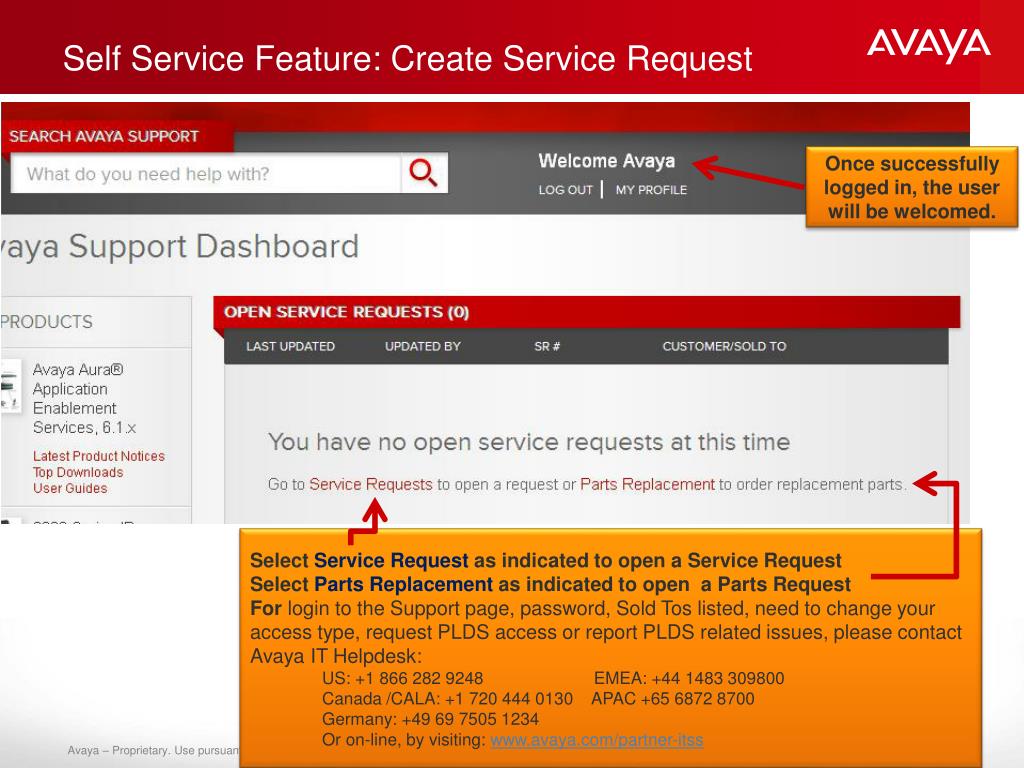Click the slide title 'Self Service Feature: Create Service Request'
The width and height of the screenshot is (1024, 768).
click(x=408, y=58)
